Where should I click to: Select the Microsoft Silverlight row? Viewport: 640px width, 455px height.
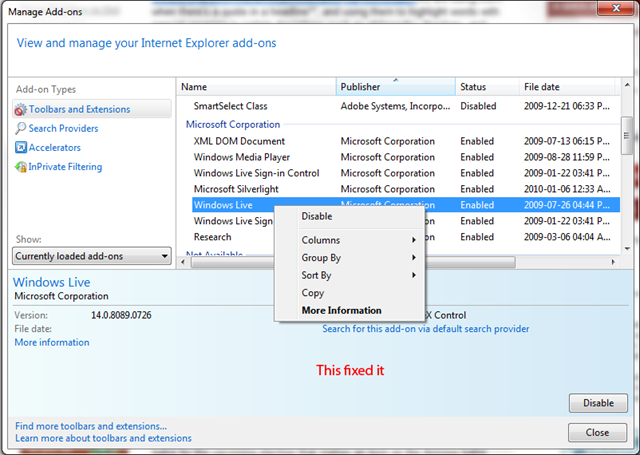406,189
